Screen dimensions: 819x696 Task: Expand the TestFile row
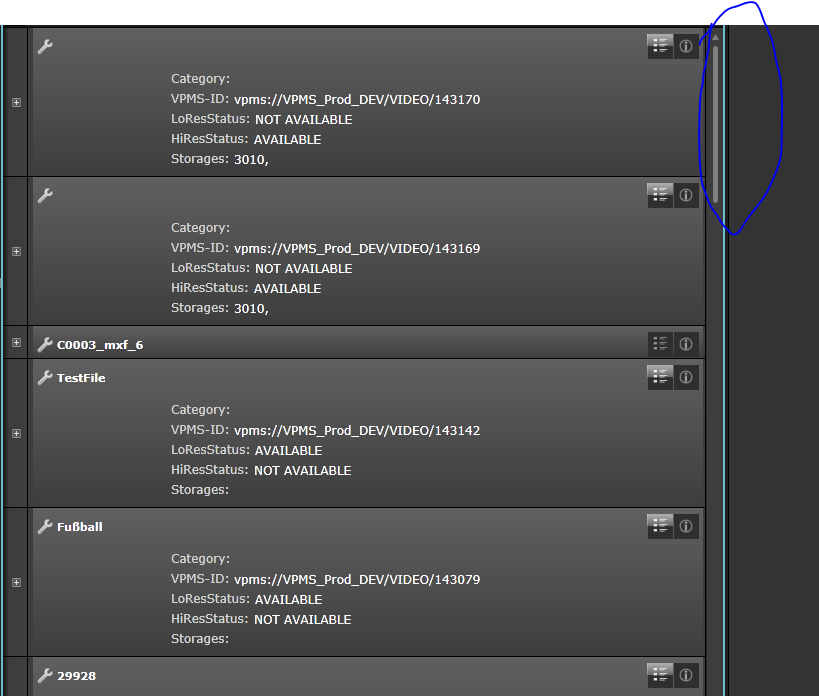coord(16,433)
